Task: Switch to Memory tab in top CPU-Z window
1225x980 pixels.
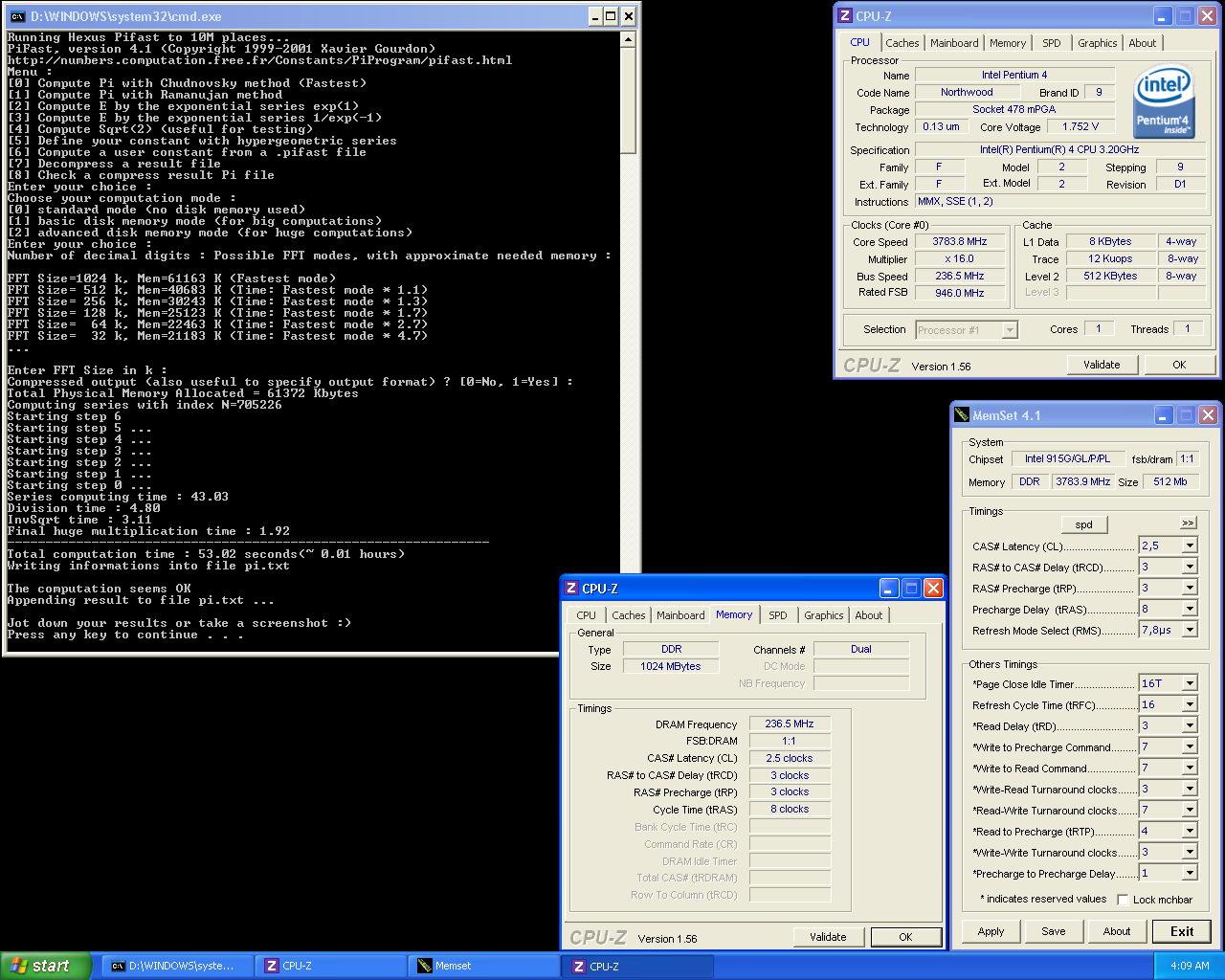Action: (1007, 43)
